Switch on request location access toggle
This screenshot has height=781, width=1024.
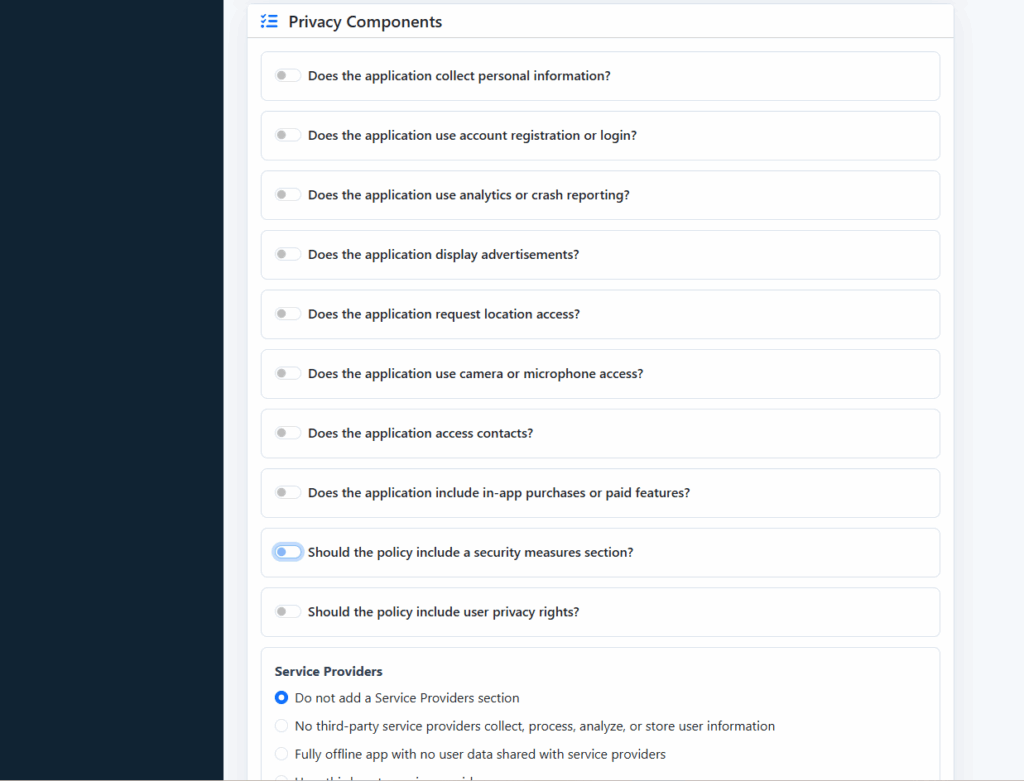tap(287, 314)
